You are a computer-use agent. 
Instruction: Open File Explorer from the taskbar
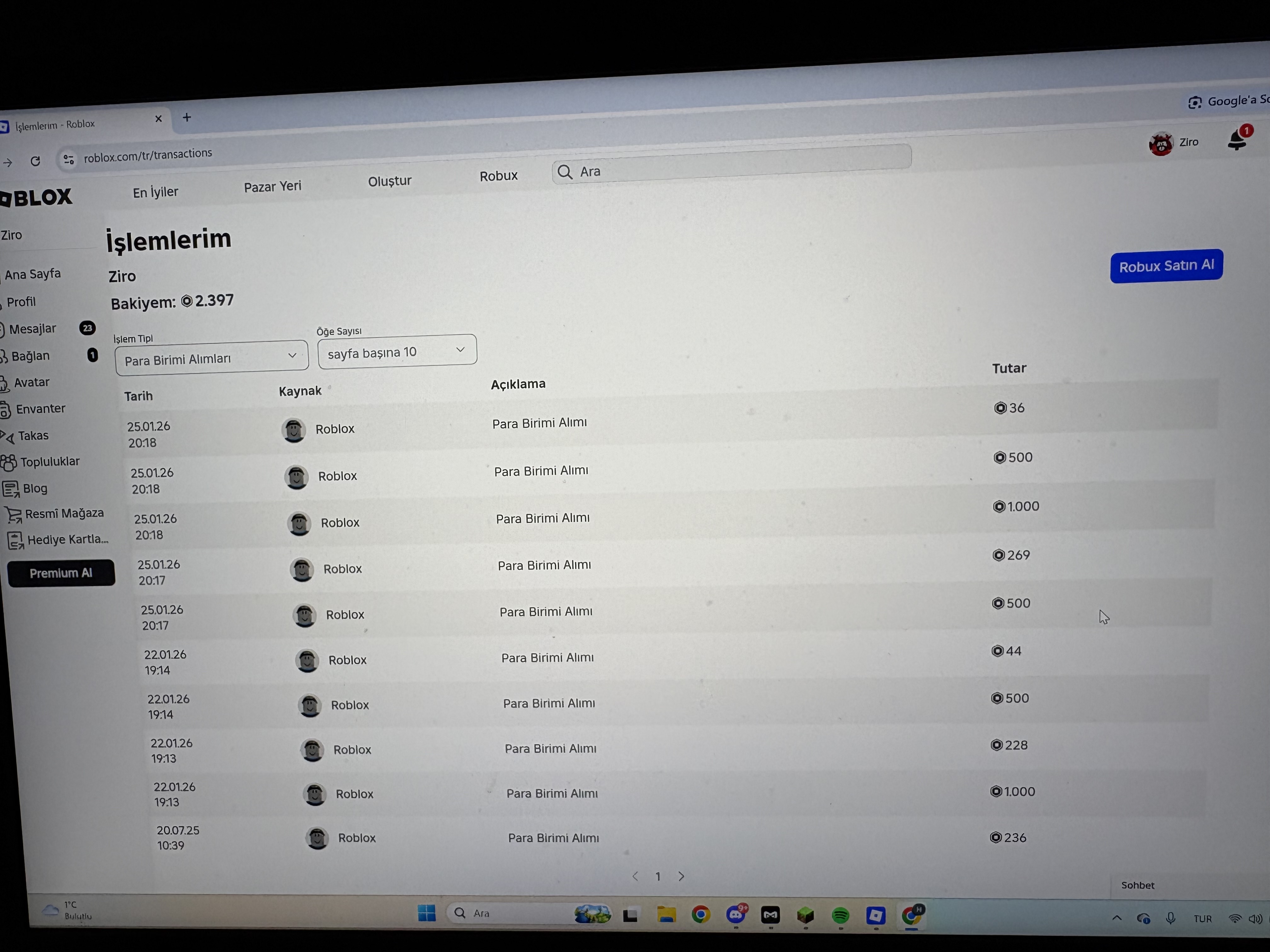click(666, 914)
